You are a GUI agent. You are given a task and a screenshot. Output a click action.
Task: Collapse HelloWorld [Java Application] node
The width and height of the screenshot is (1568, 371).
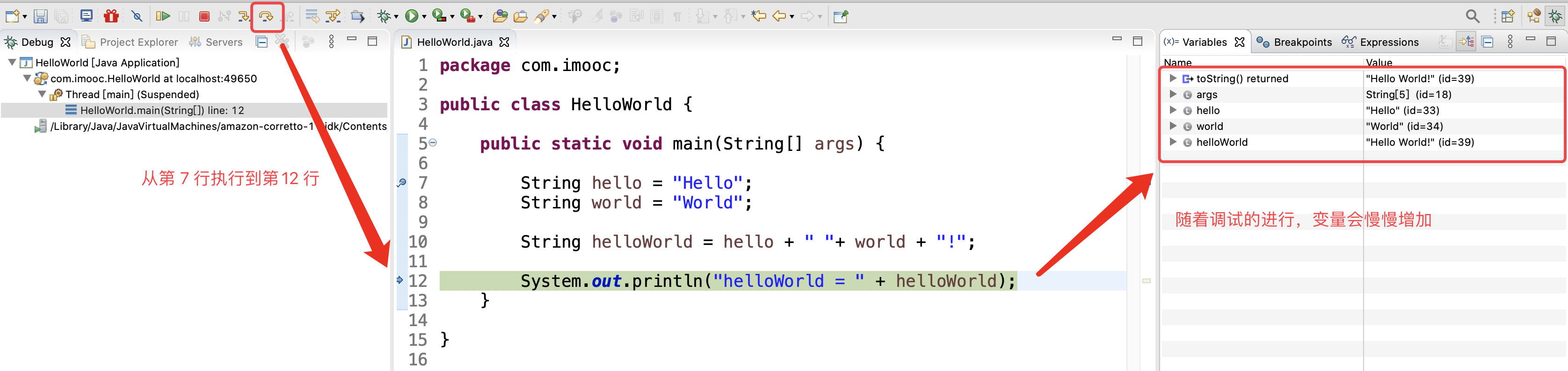coord(12,62)
